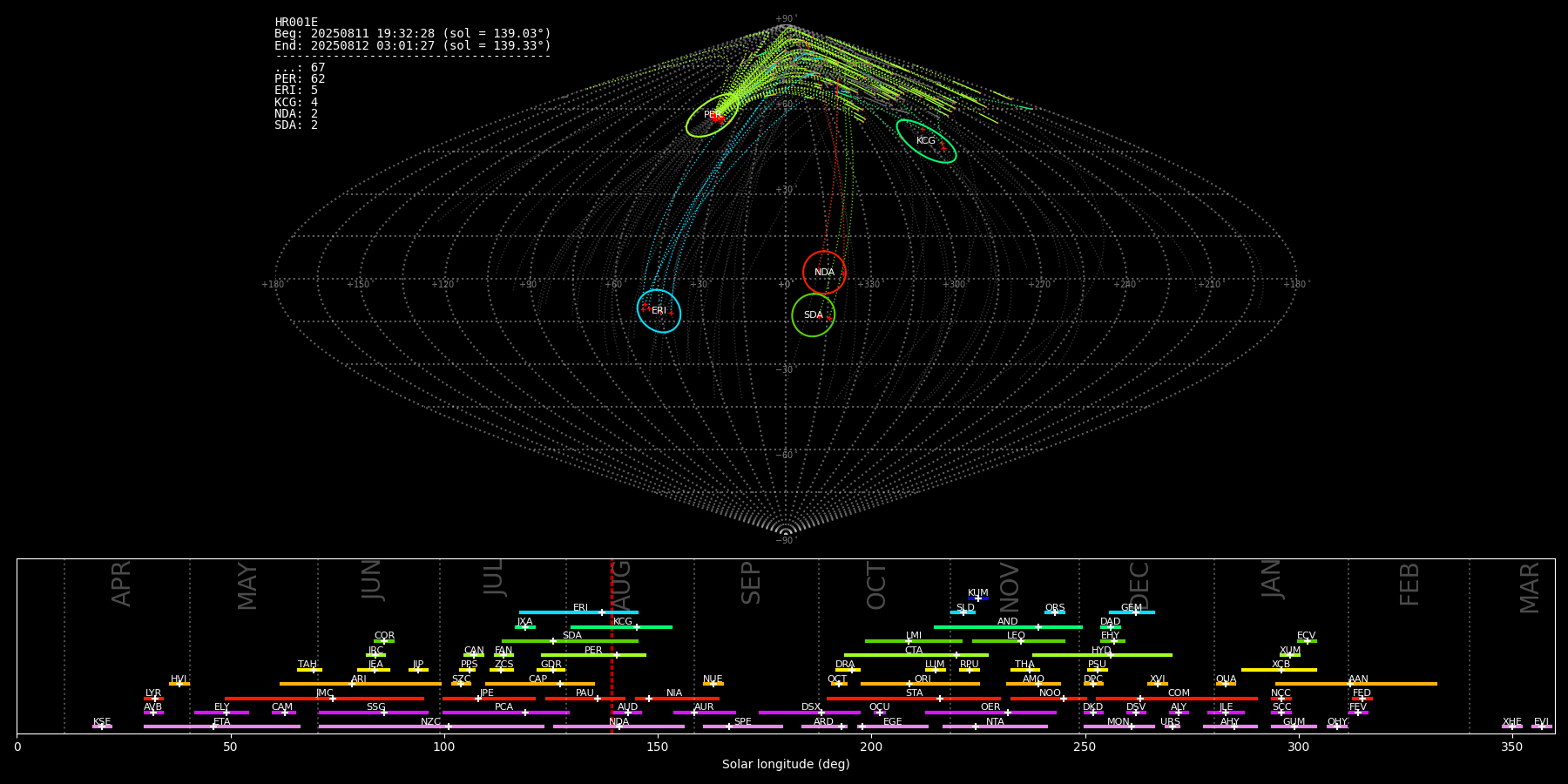Click the red PAU shower bar
This screenshot has width=1568, height=784.
585,698
